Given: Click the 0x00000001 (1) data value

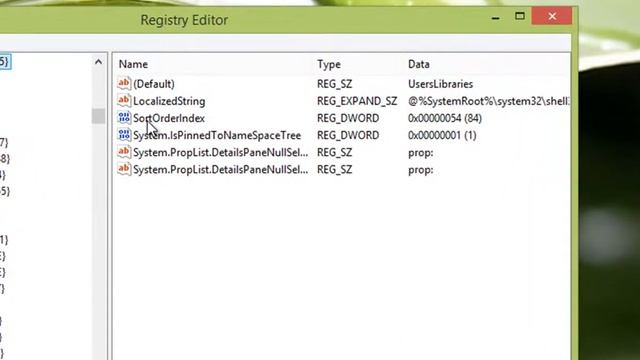Looking at the screenshot, I should [442, 136].
